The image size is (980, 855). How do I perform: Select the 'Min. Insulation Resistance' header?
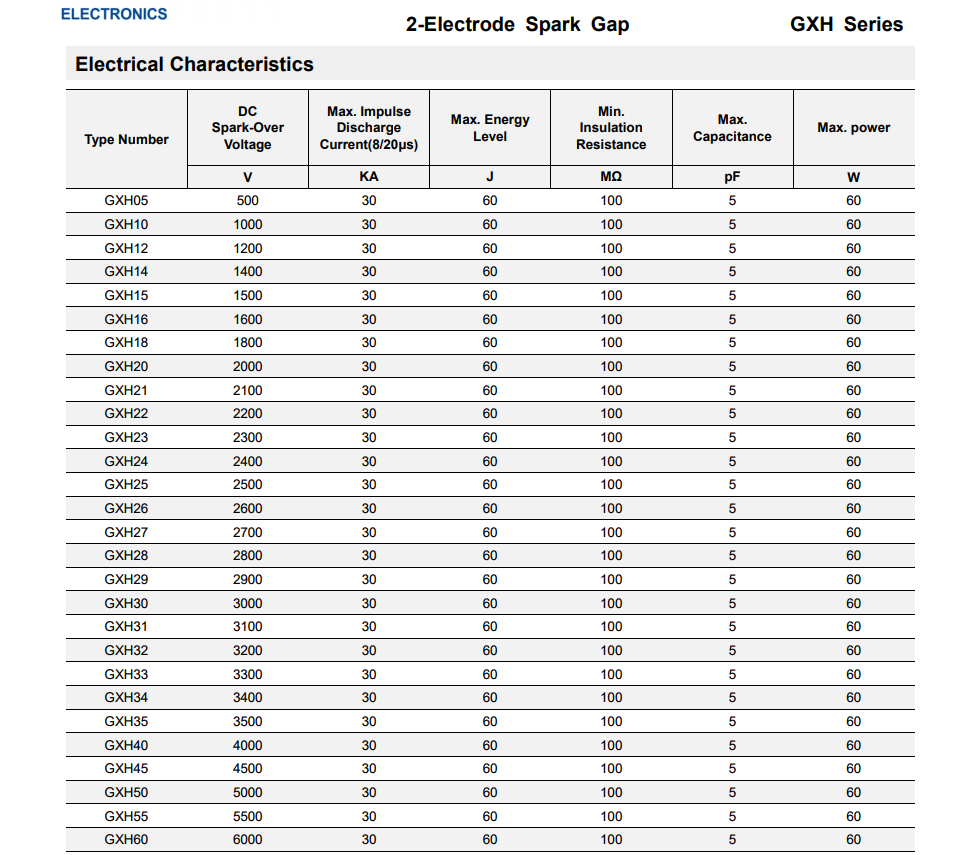611,128
